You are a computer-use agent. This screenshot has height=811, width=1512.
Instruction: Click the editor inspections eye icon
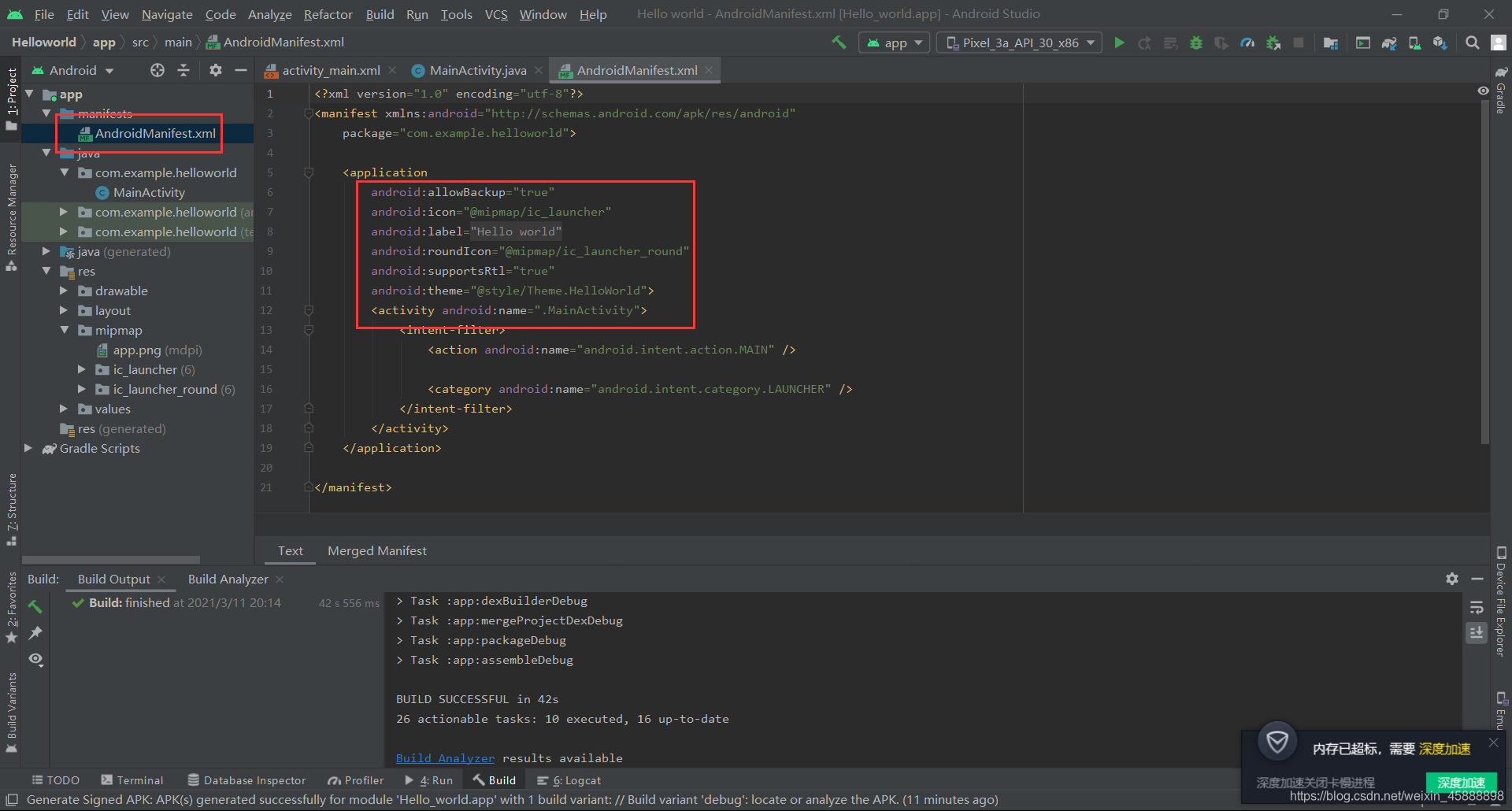(1483, 91)
